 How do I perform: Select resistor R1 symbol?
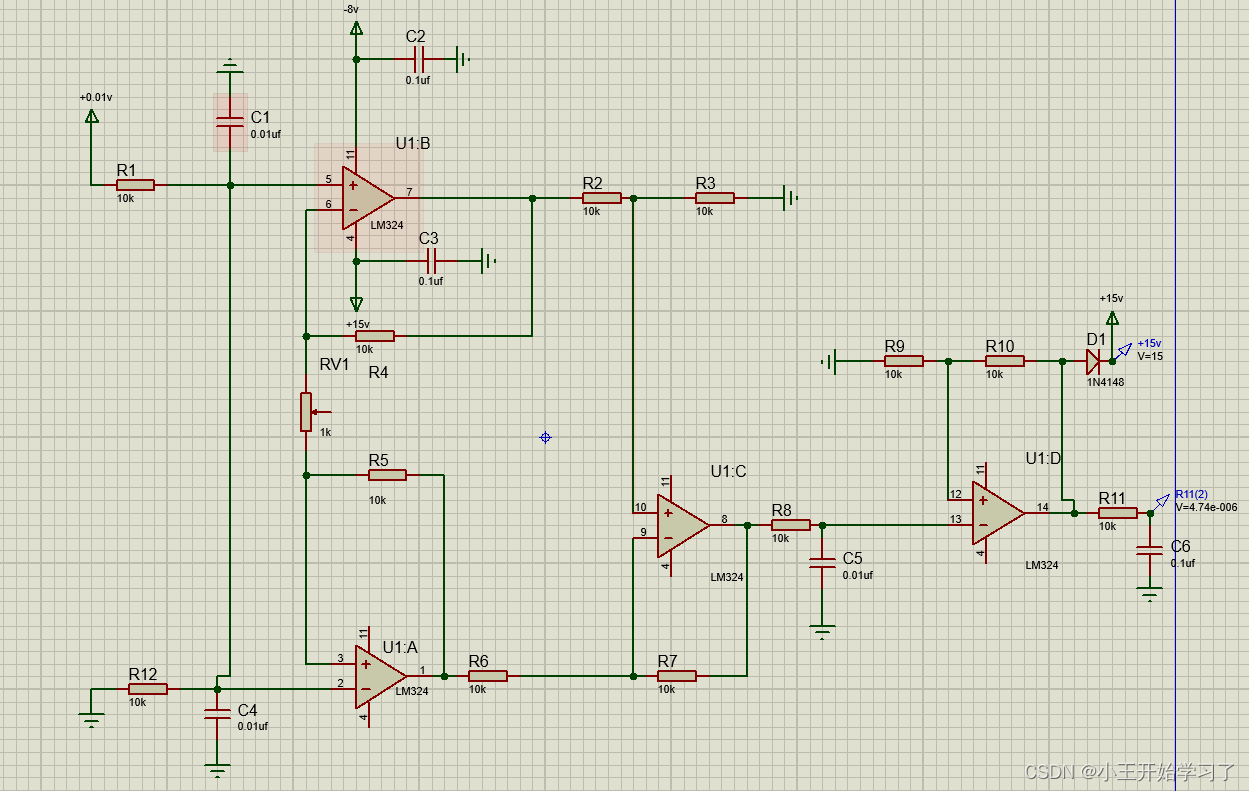point(135,184)
